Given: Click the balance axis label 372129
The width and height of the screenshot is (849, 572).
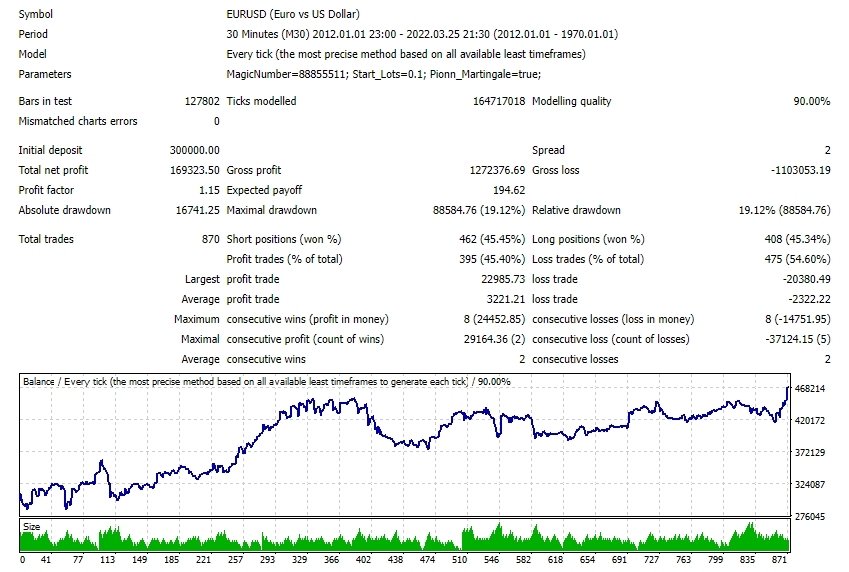Looking at the screenshot, I should [810, 453].
